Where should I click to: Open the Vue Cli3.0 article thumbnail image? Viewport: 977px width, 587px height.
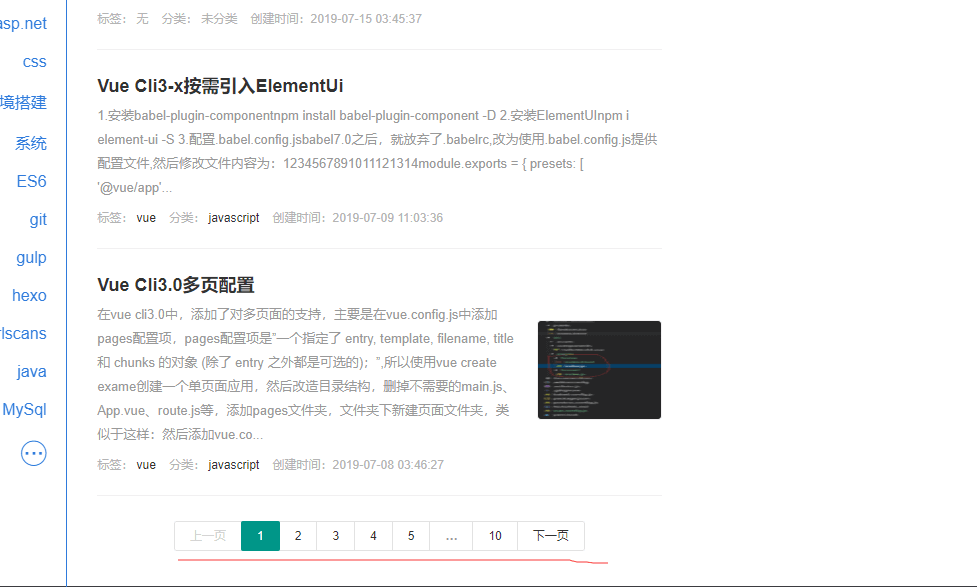(x=599, y=370)
